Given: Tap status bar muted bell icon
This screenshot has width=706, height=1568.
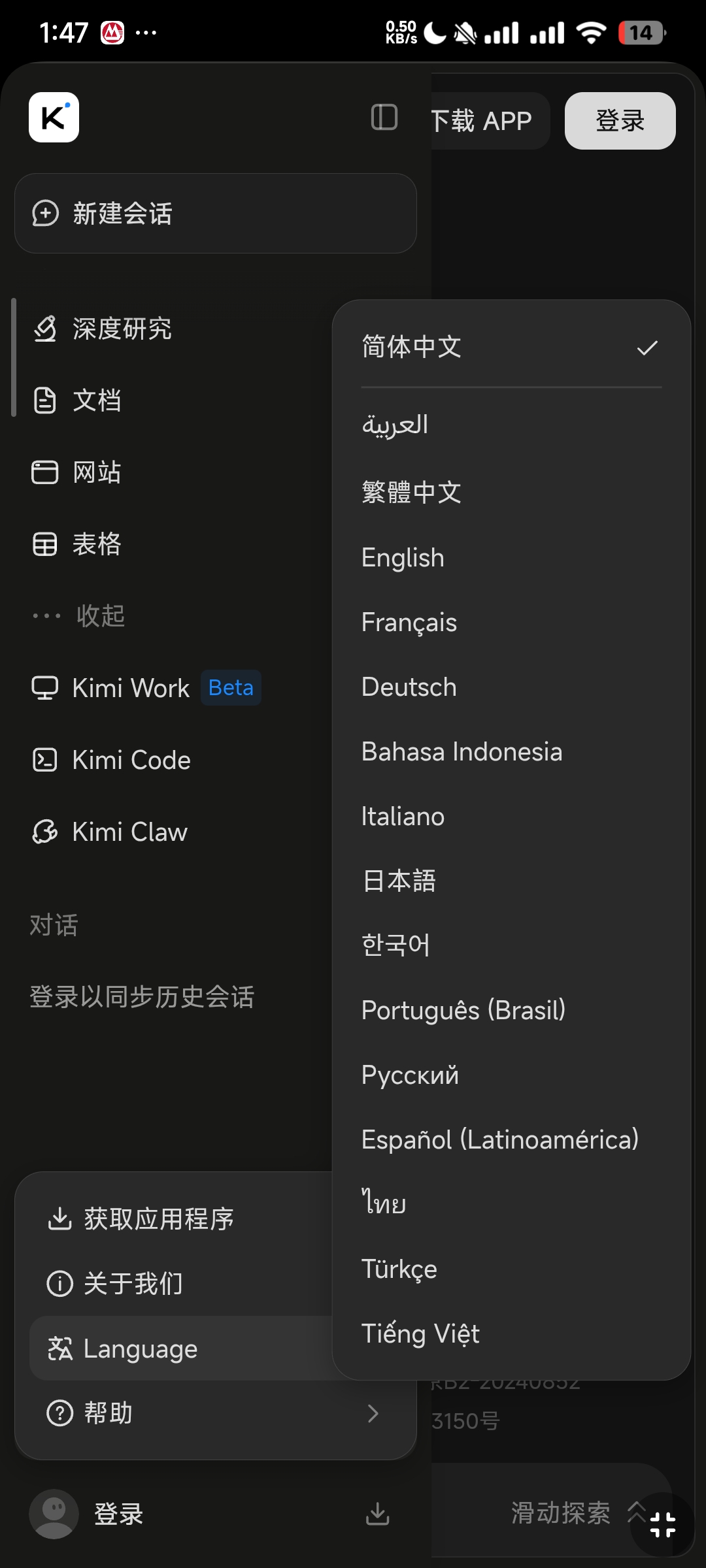Looking at the screenshot, I should (x=465, y=32).
